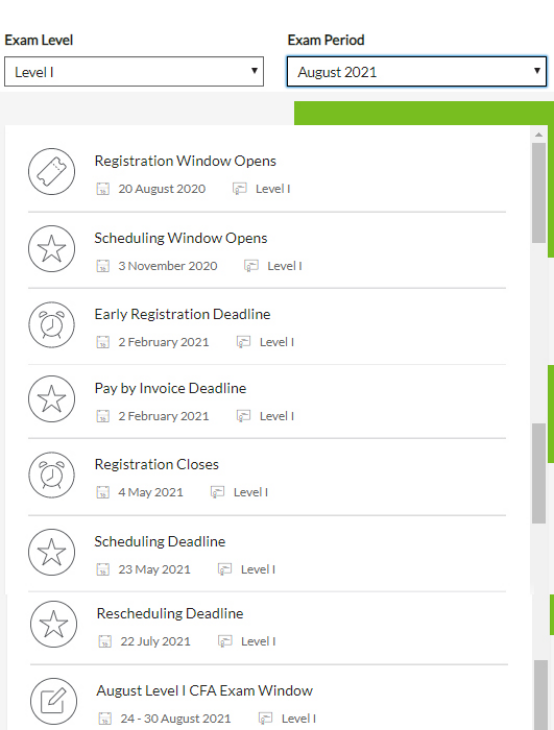Click the scrollbar up arrow of the events list
The height and width of the screenshot is (730, 554).
coord(539,135)
